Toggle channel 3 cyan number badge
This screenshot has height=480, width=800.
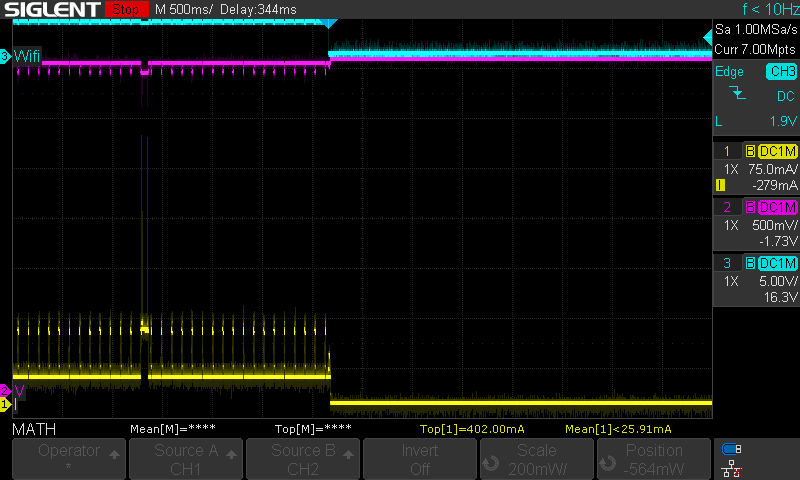click(727, 263)
